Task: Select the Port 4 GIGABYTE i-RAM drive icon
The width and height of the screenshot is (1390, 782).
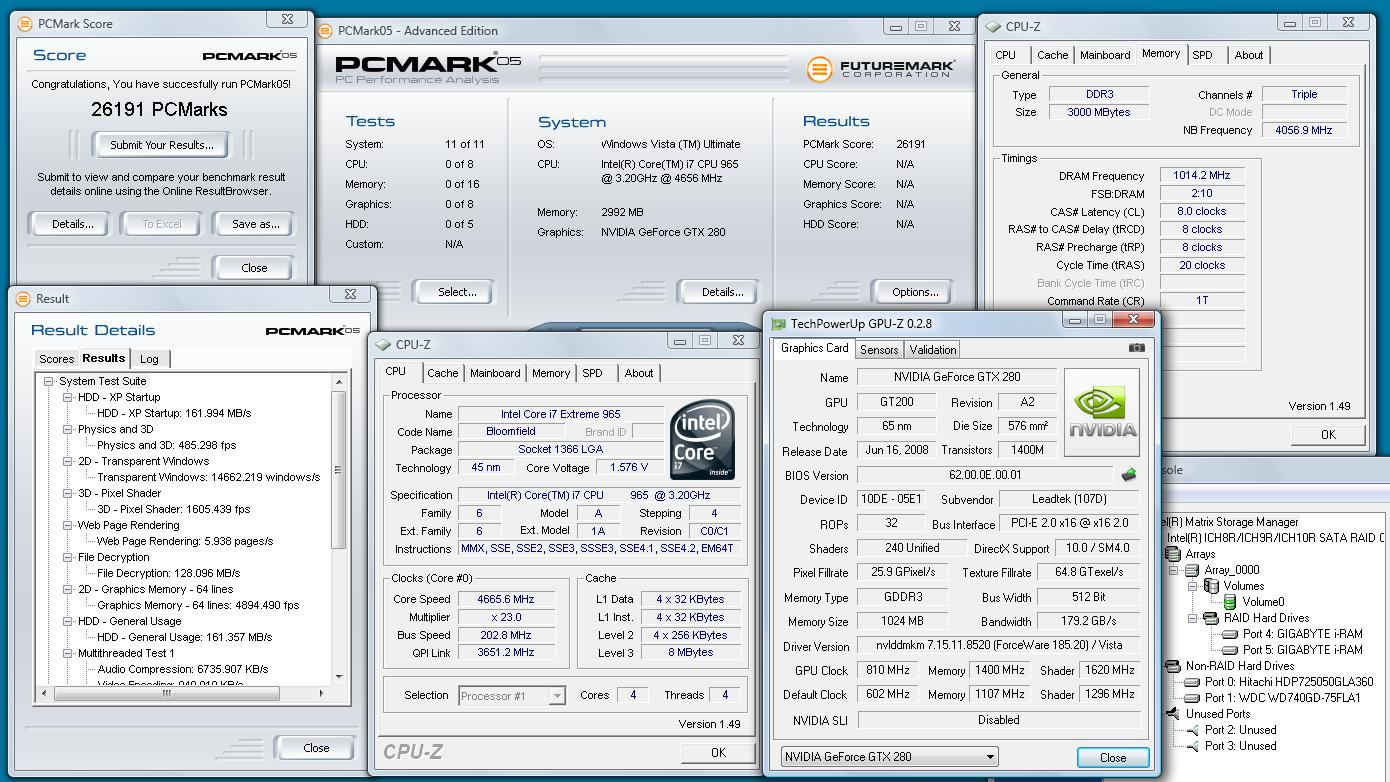Action: click(1230, 634)
